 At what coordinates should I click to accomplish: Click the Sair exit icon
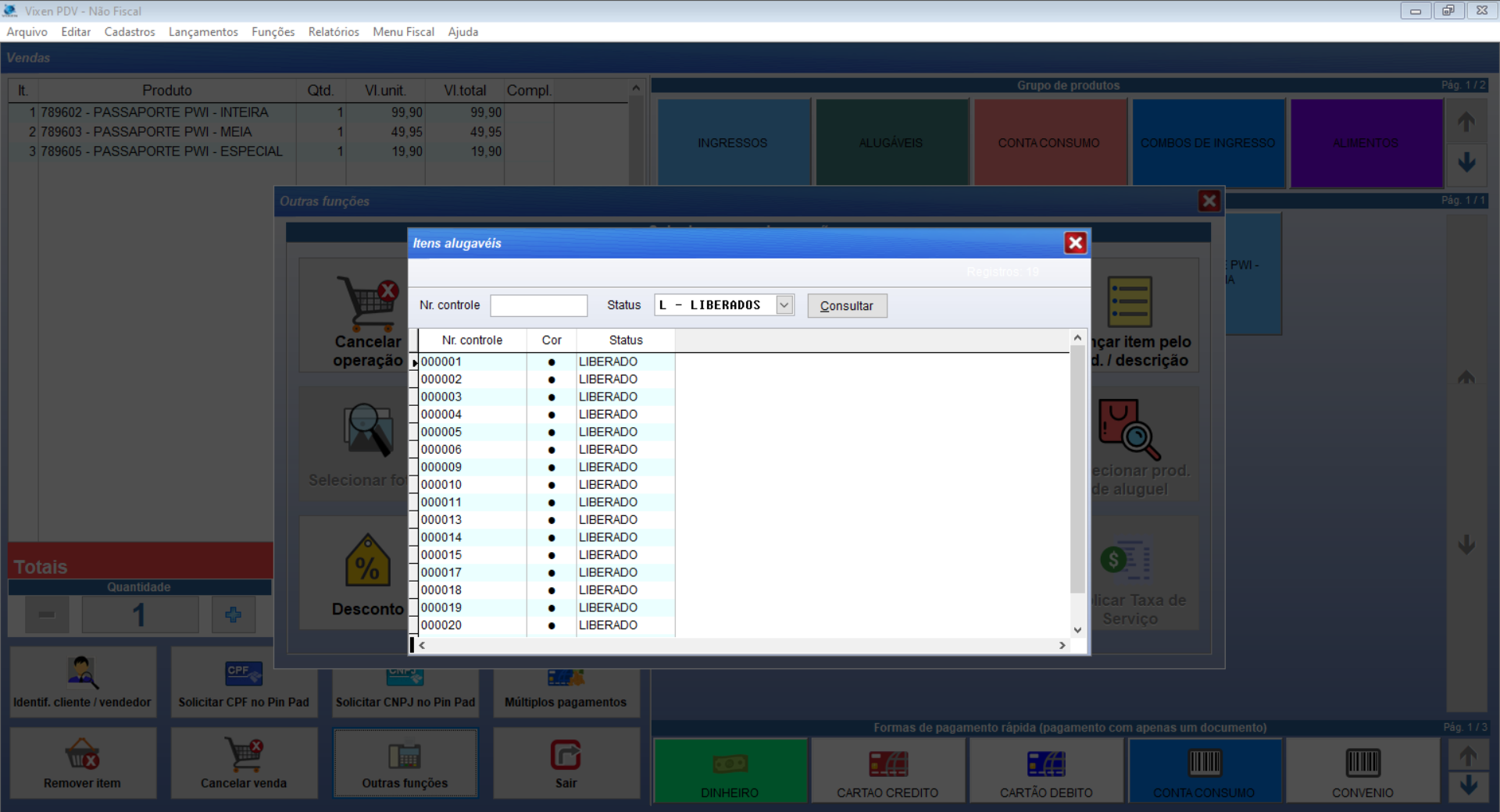[566, 755]
